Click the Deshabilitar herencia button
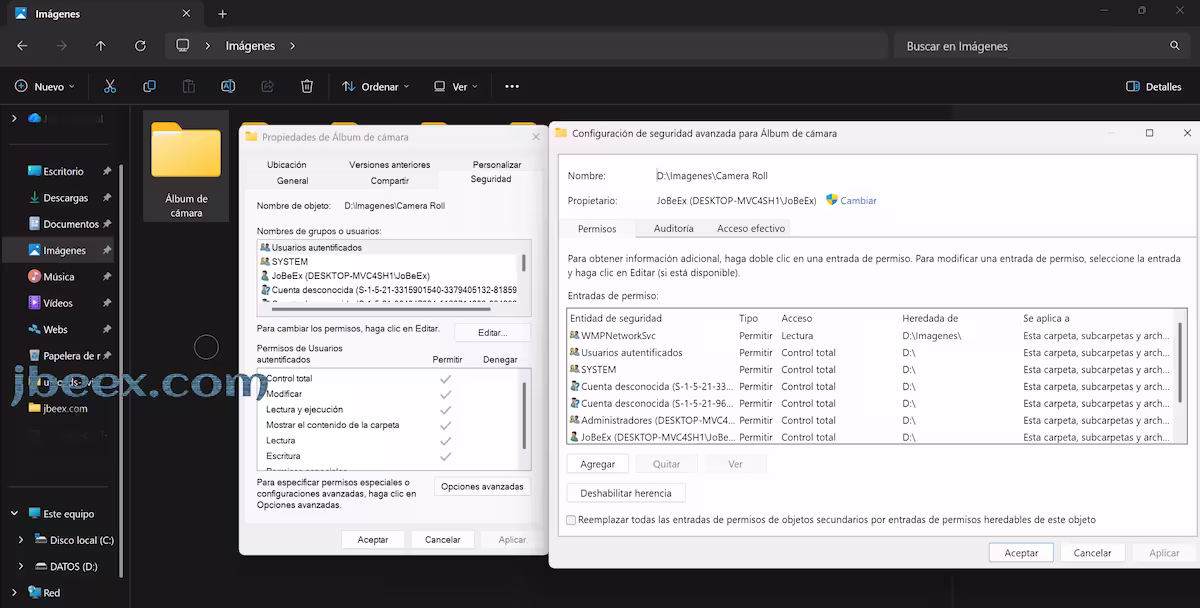The image size is (1200, 608). [x=626, y=493]
